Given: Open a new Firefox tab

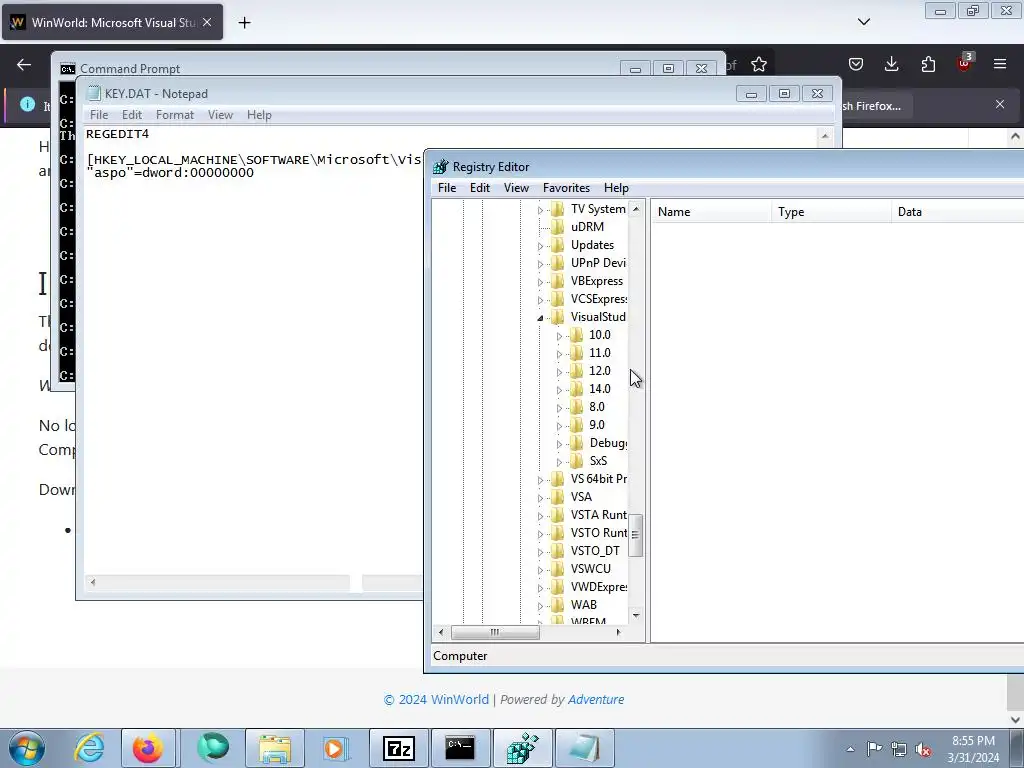Looking at the screenshot, I should (x=244, y=23).
